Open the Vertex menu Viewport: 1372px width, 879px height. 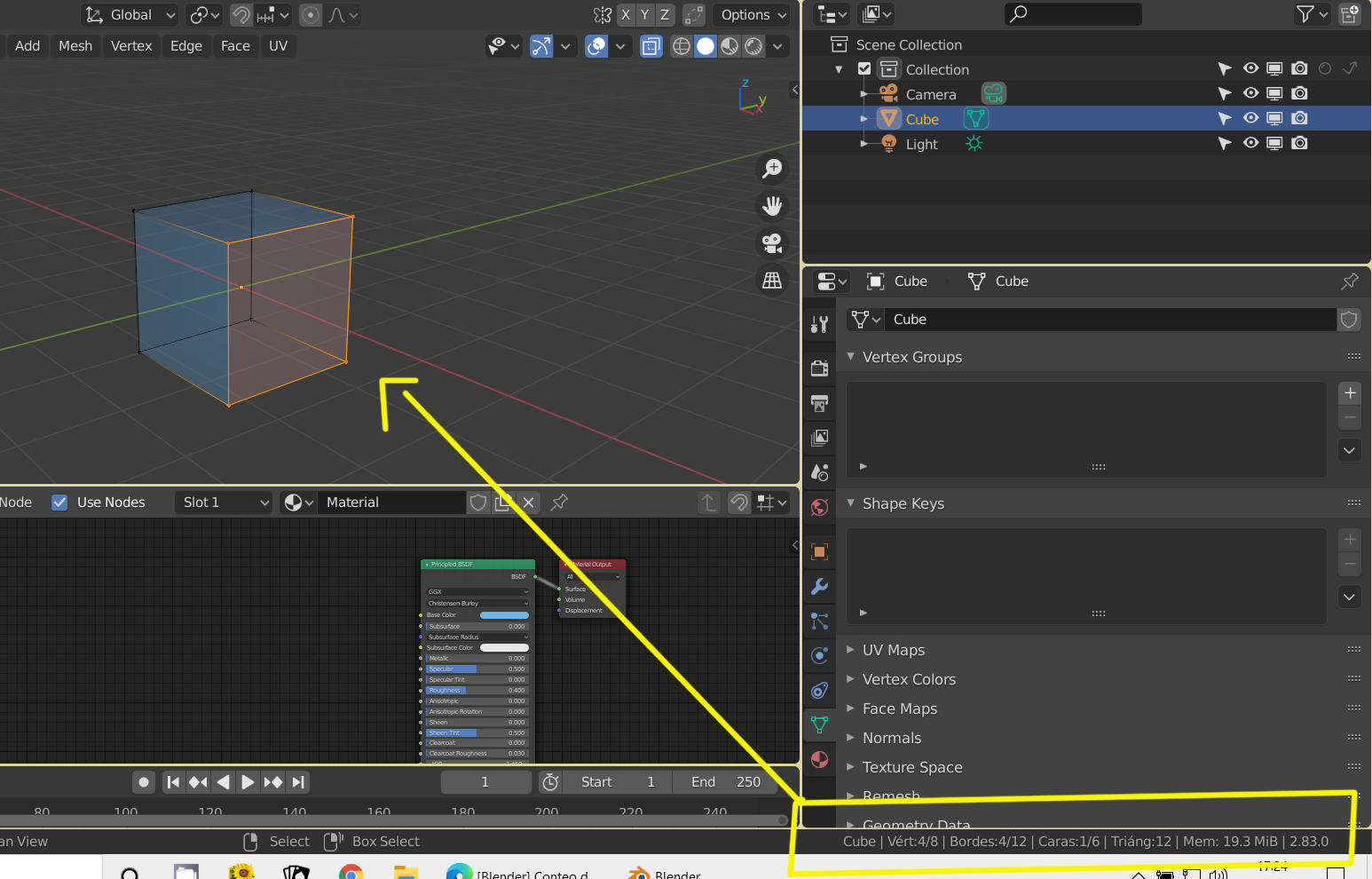point(131,46)
